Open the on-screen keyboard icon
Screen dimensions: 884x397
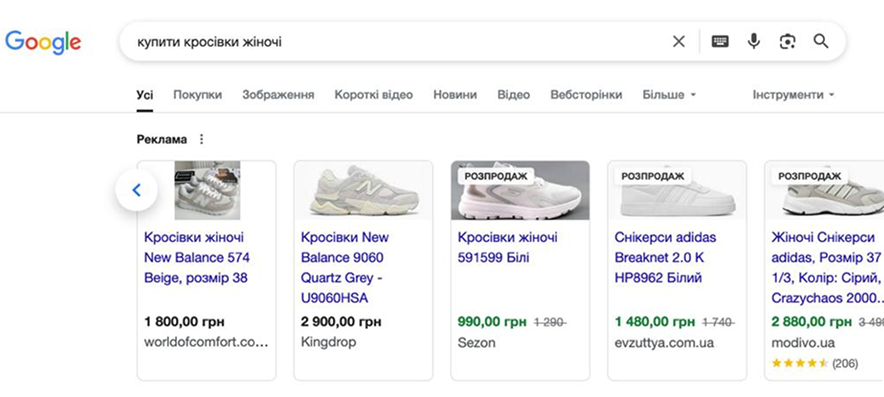click(720, 41)
